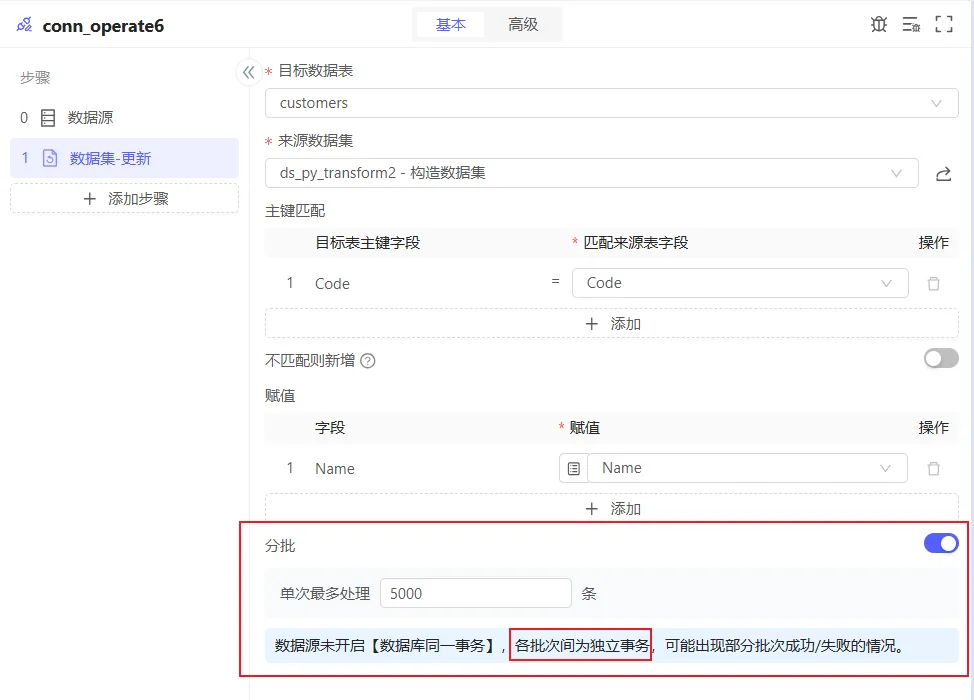Screen dimensions: 974x700
Task: Expand the Name assignment value dropdown
Action: tap(746, 468)
